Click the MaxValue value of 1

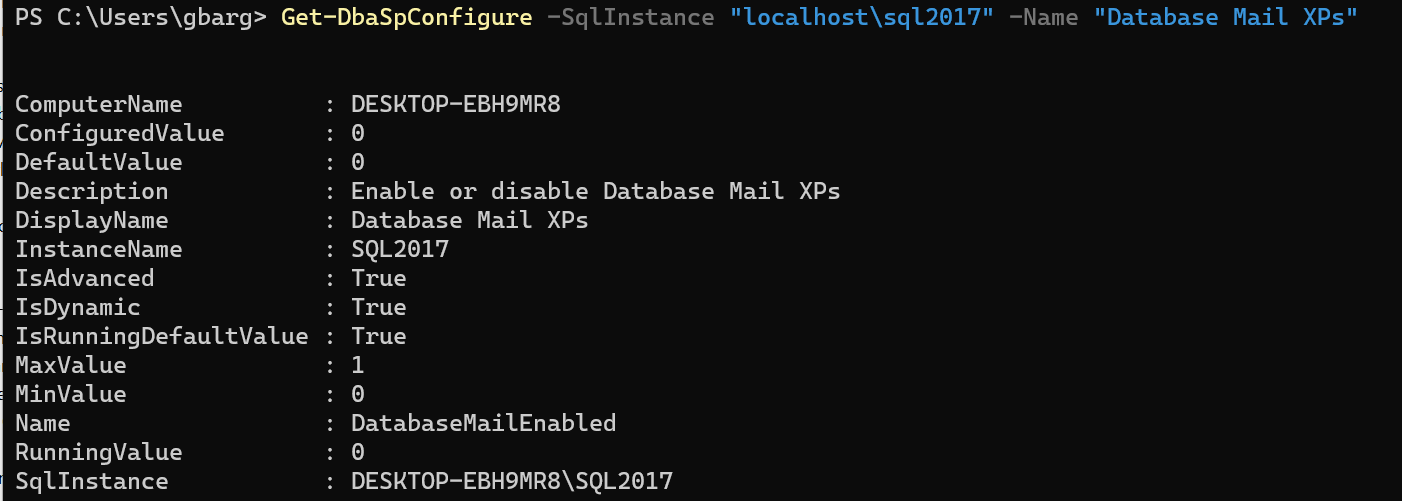[358, 365]
